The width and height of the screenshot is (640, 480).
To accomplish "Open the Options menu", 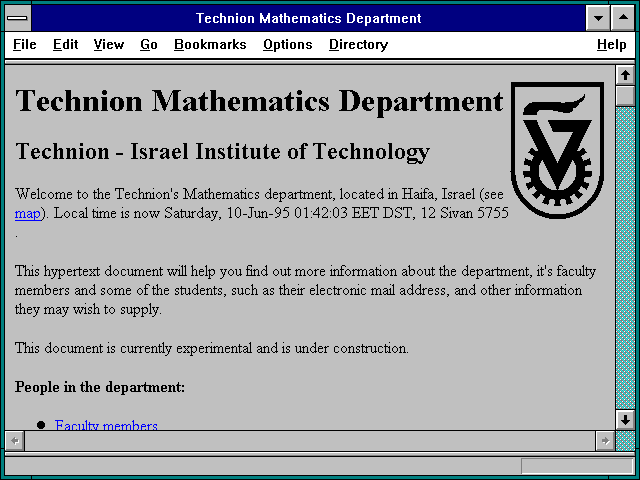I will [x=288, y=44].
